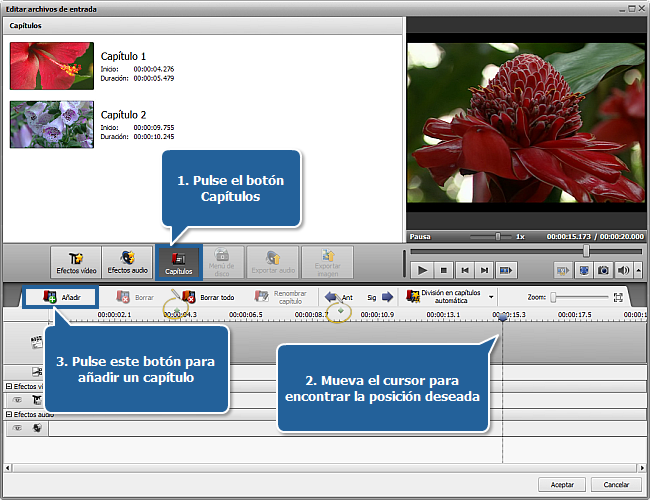The width and height of the screenshot is (650, 500).
Task: Open the Efectos vídeo panel
Action: tap(77, 262)
